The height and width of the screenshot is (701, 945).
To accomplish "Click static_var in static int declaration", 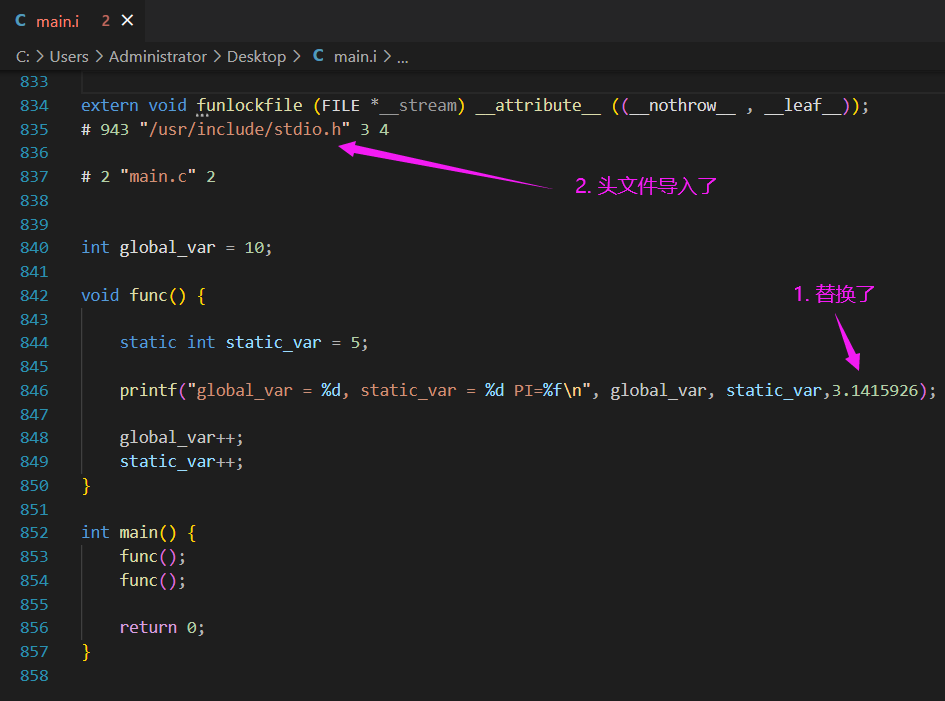I will 273,342.
